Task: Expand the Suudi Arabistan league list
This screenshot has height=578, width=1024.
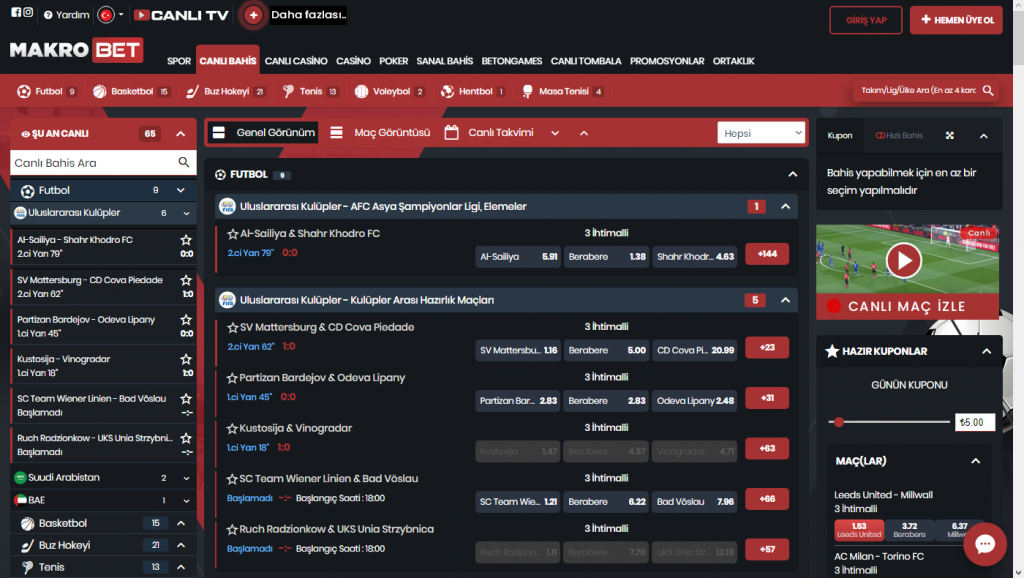Action: [x=185, y=478]
